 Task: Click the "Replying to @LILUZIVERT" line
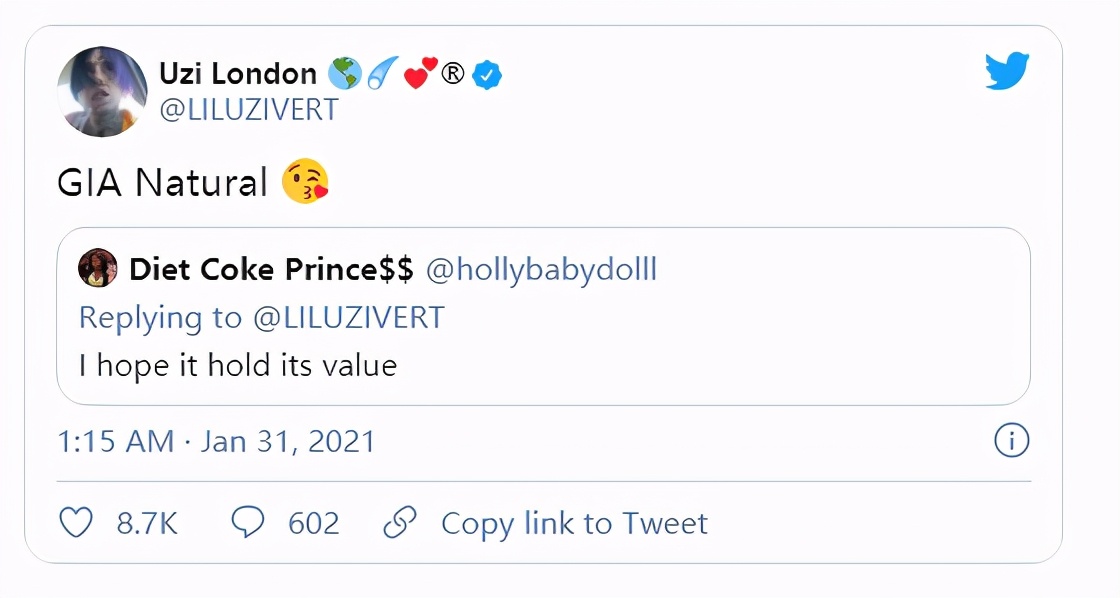pyautogui.click(x=261, y=317)
